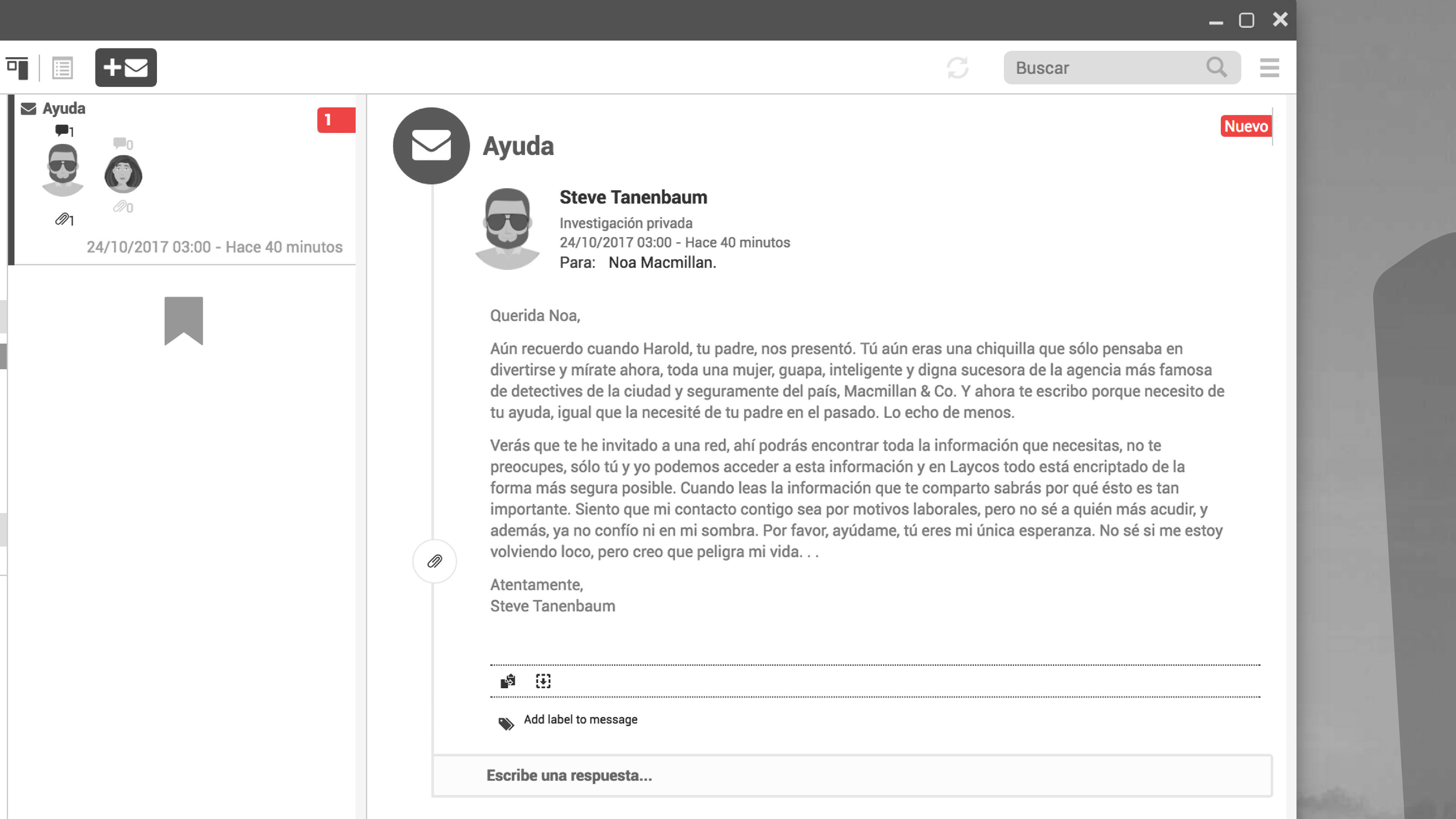
Task: Click the Ayuda message heading
Action: (518, 146)
